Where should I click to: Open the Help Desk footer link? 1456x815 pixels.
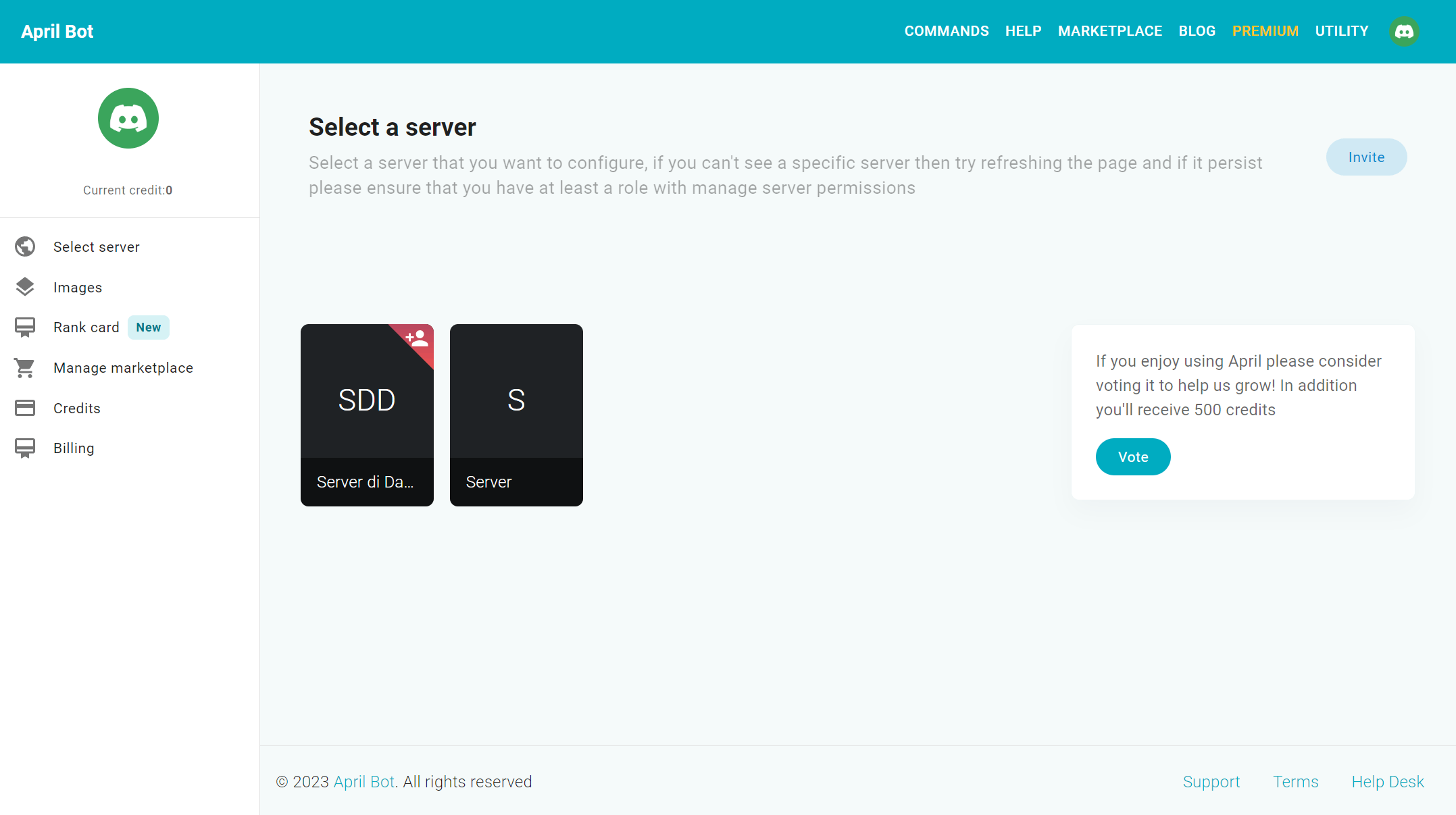[1387, 782]
